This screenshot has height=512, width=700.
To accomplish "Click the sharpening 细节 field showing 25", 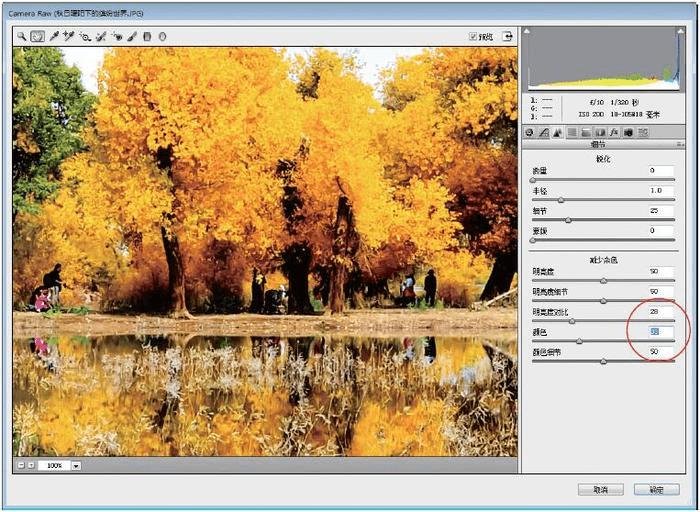I will 661,211.
